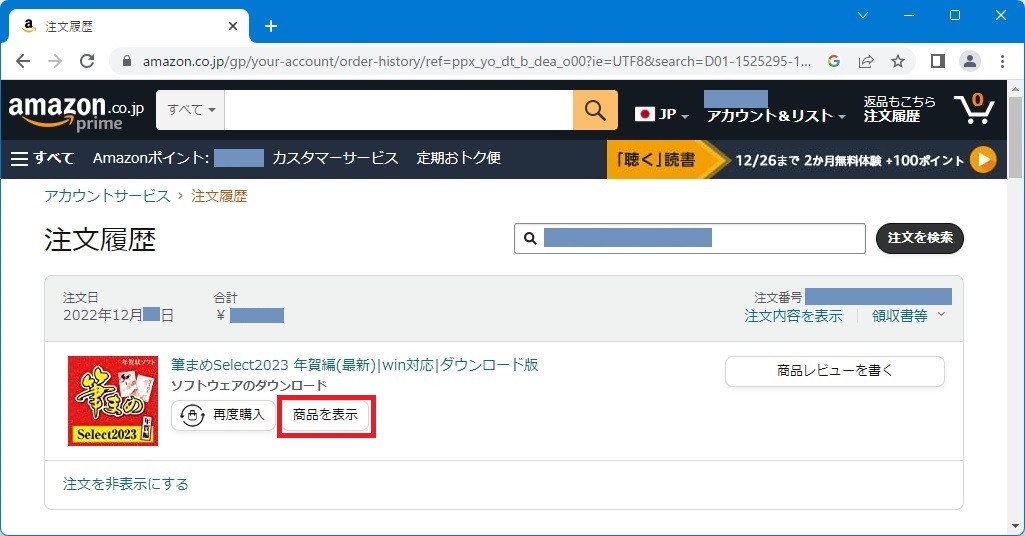Click the browser back arrow
The width and height of the screenshot is (1025, 536).
23,61
